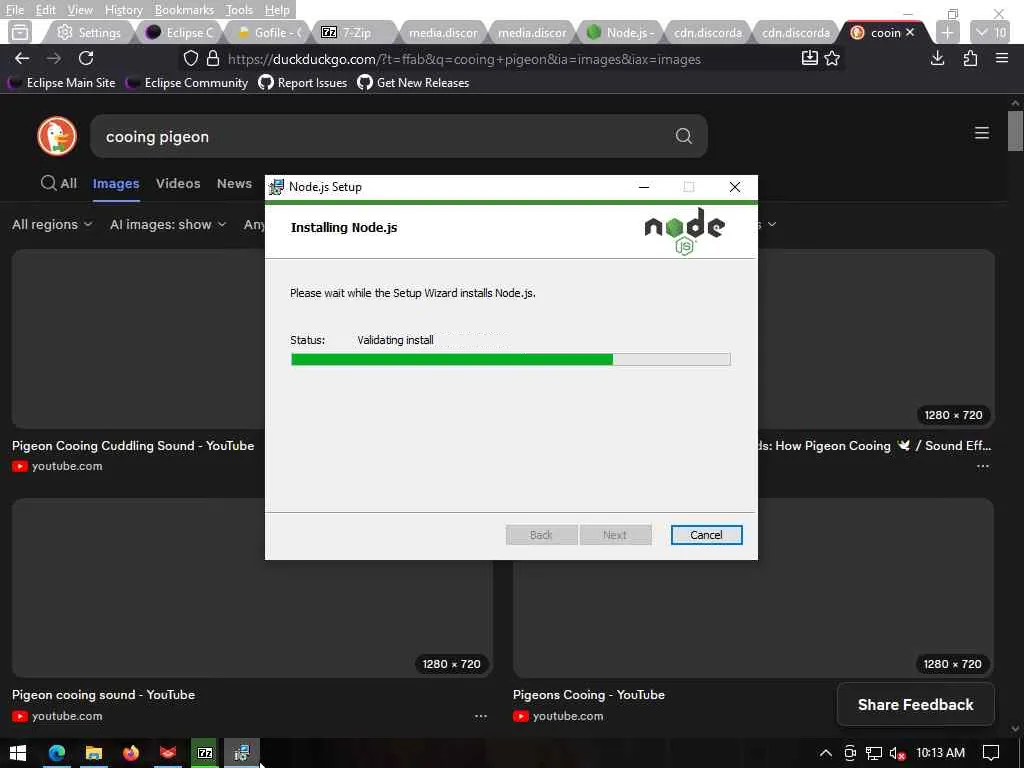
Task: Open the network tray icon
Action: click(874, 754)
